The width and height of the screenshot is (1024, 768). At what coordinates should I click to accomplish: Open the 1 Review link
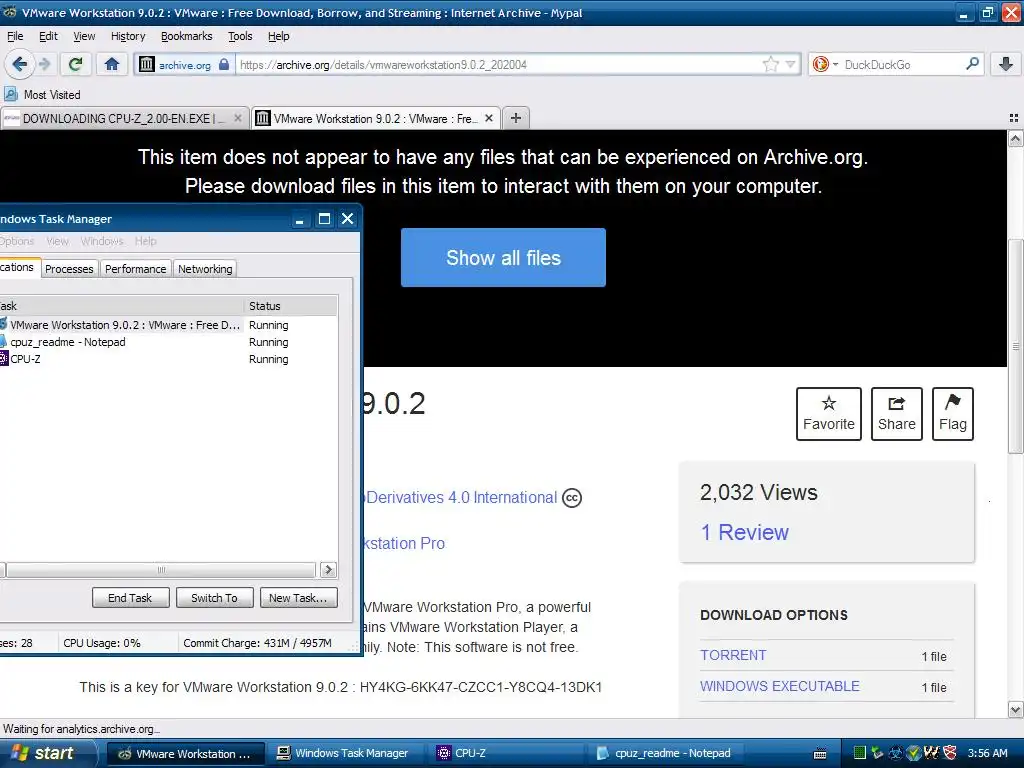point(744,532)
